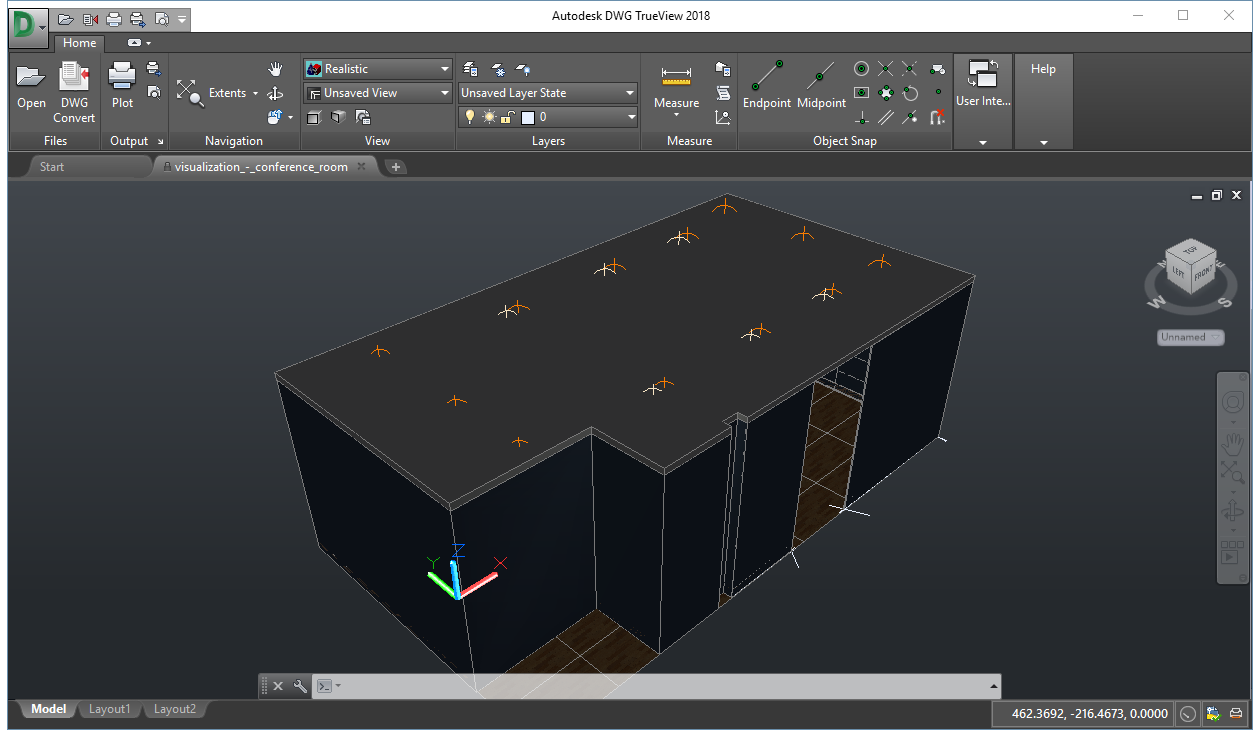Select the Home ribbon tab

click(x=78, y=43)
